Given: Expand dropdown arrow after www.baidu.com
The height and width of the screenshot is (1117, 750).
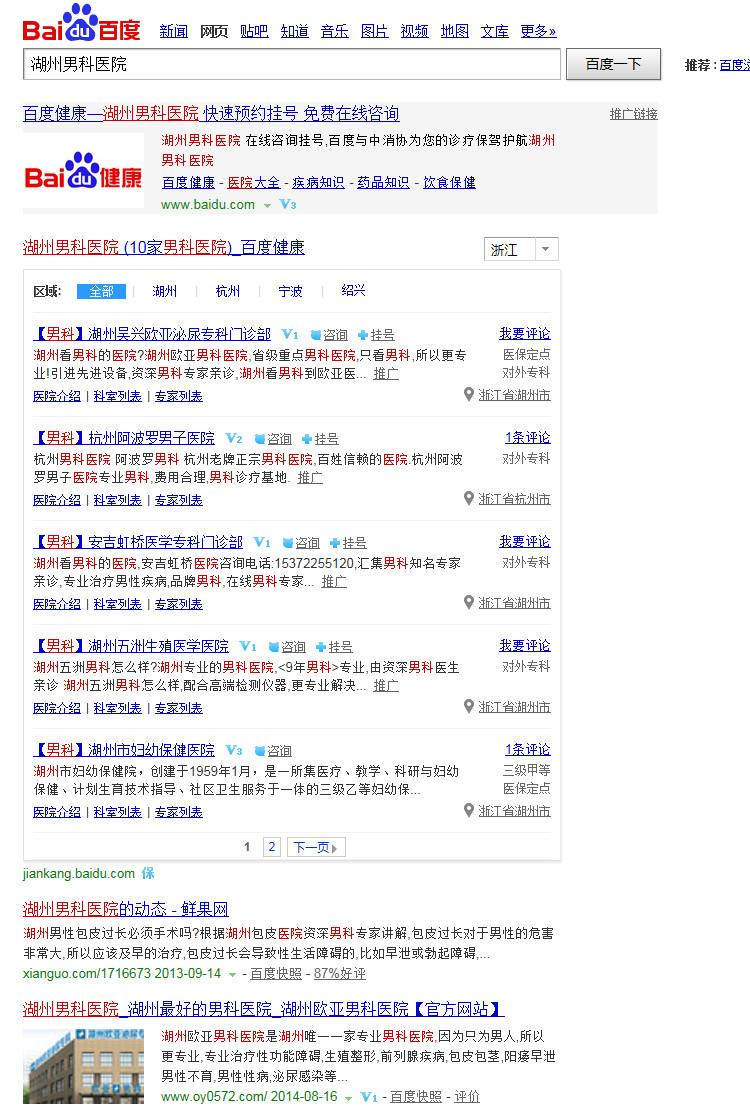Looking at the screenshot, I should coord(267,205).
